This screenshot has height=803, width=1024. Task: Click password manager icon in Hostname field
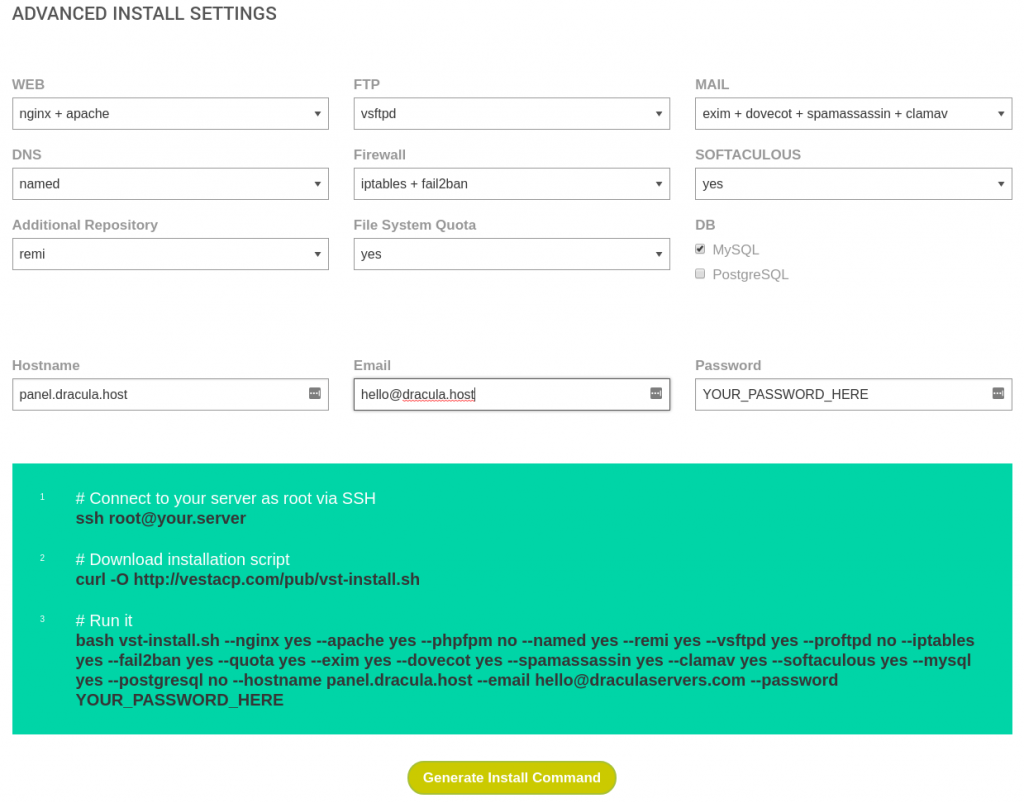pyautogui.click(x=314, y=394)
